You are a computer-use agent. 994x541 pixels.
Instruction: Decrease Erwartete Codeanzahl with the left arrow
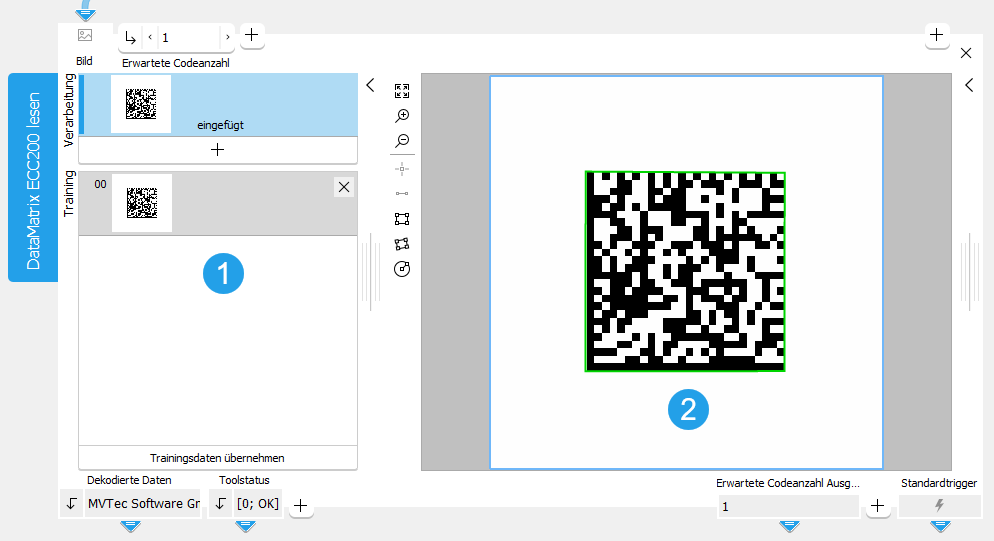point(150,37)
